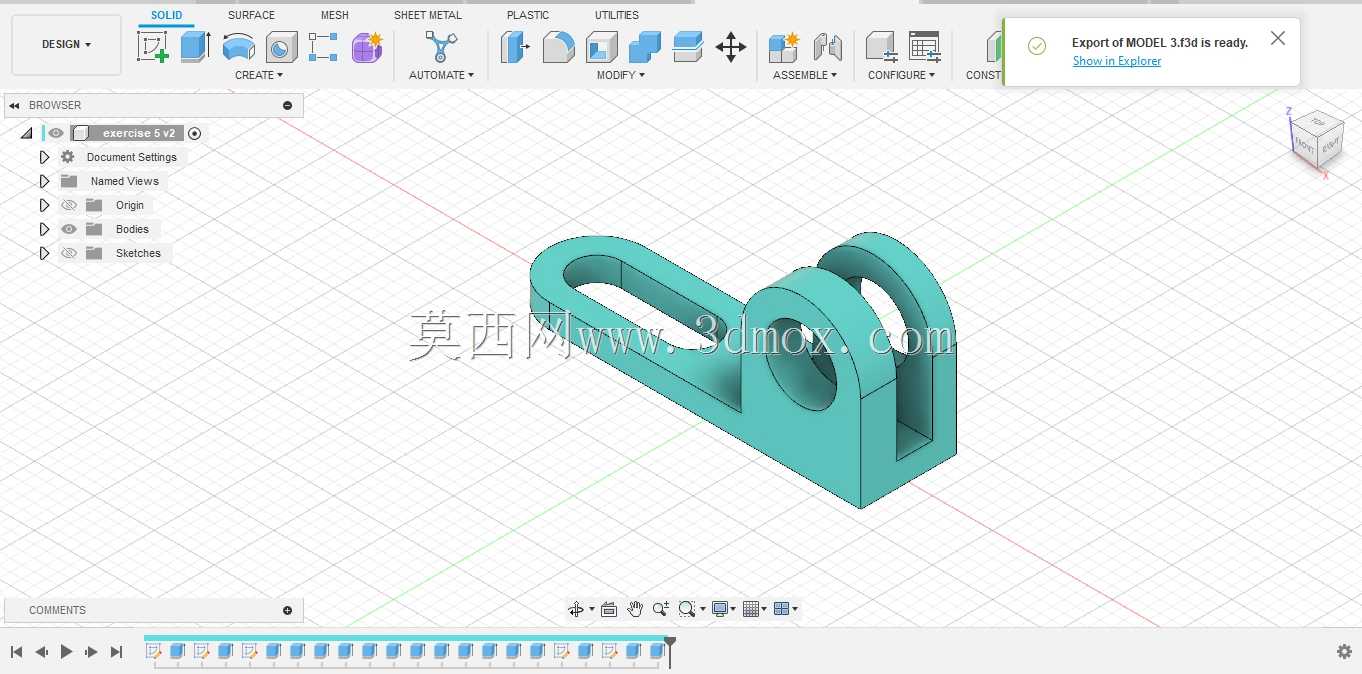1362x674 pixels.
Task: Activate exercise 5 v2 component radio button
Action: coord(195,133)
